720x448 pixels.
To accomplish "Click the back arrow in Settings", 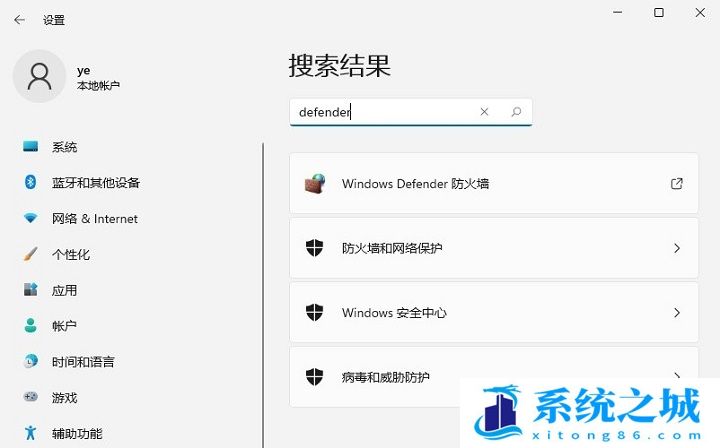I will [x=19, y=19].
